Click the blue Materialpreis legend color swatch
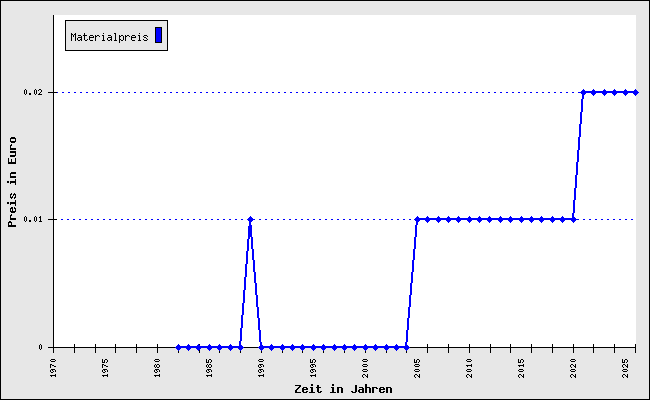Image resolution: width=650 pixels, height=400 pixels. pyautogui.click(x=158, y=36)
